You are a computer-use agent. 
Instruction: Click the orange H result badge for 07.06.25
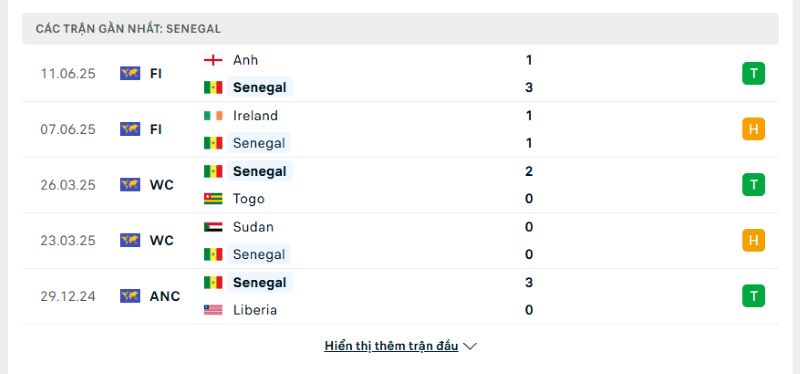[753, 129]
